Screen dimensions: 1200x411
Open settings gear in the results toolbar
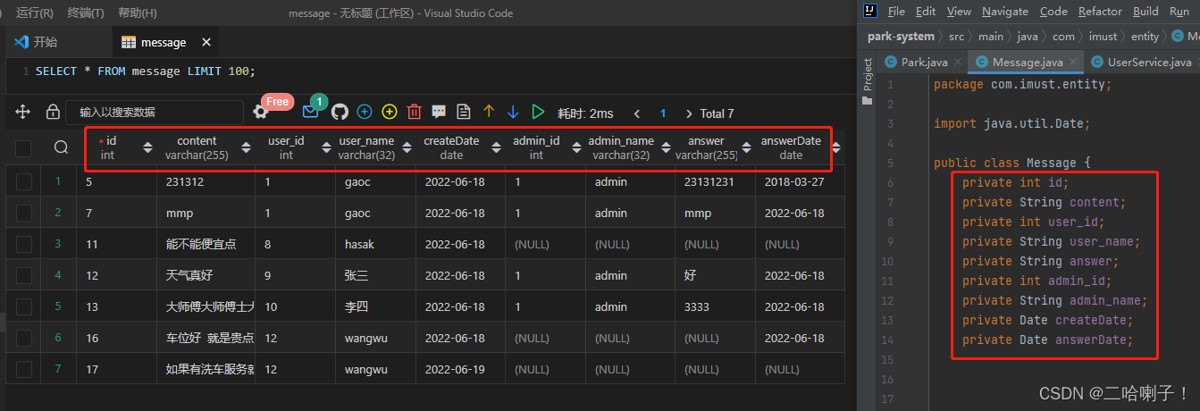coord(261,113)
